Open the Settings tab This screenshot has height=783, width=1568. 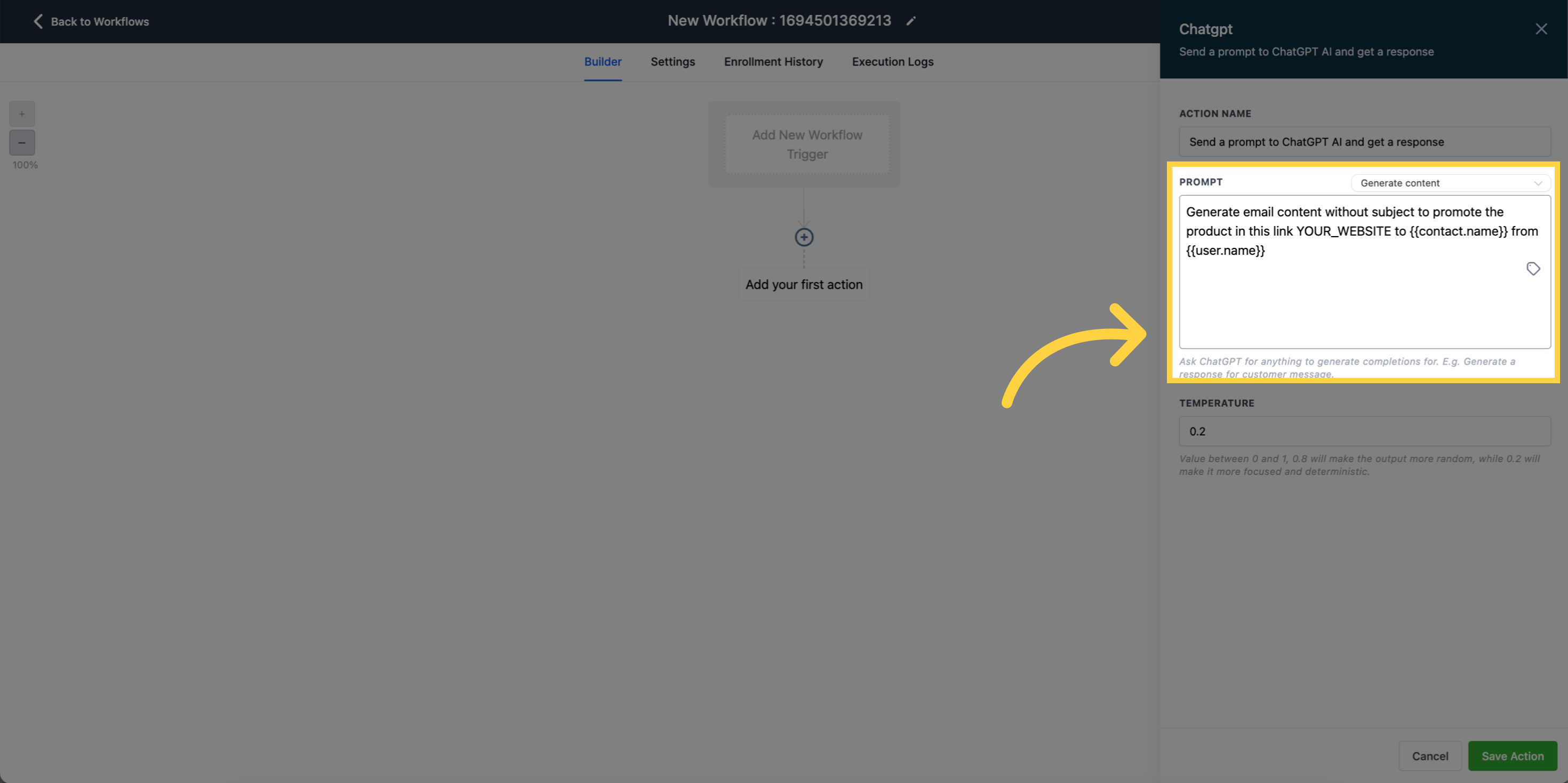point(672,62)
